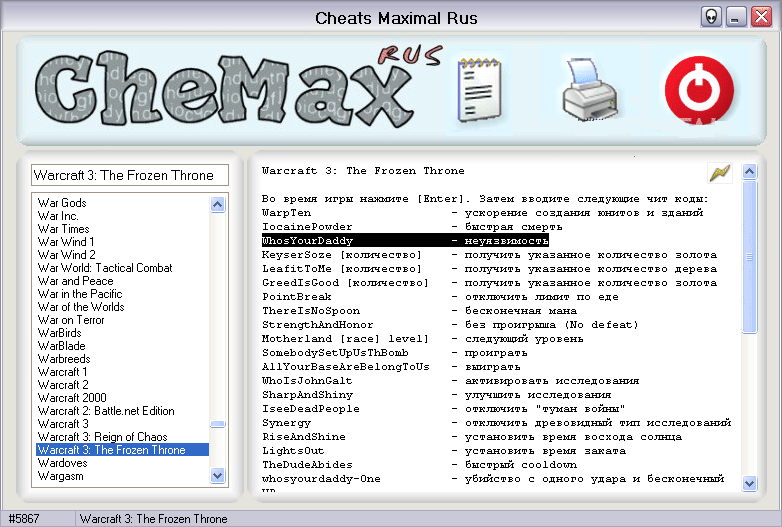Minimize the Cheats Maximal Rus window
This screenshot has height=527, width=782.
pyautogui.click(x=736, y=17)
